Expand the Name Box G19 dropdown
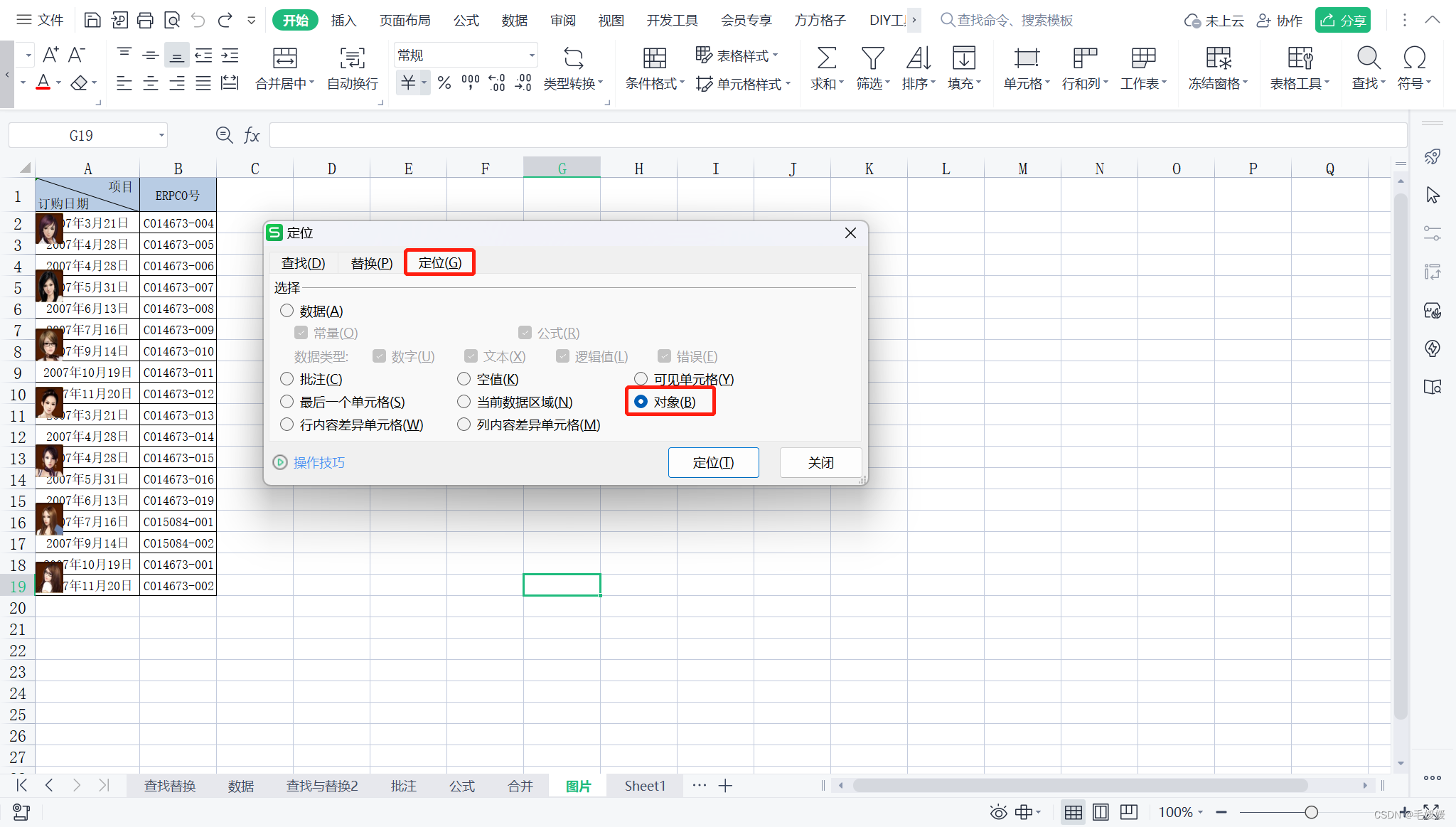 click(x=161, y=135)
